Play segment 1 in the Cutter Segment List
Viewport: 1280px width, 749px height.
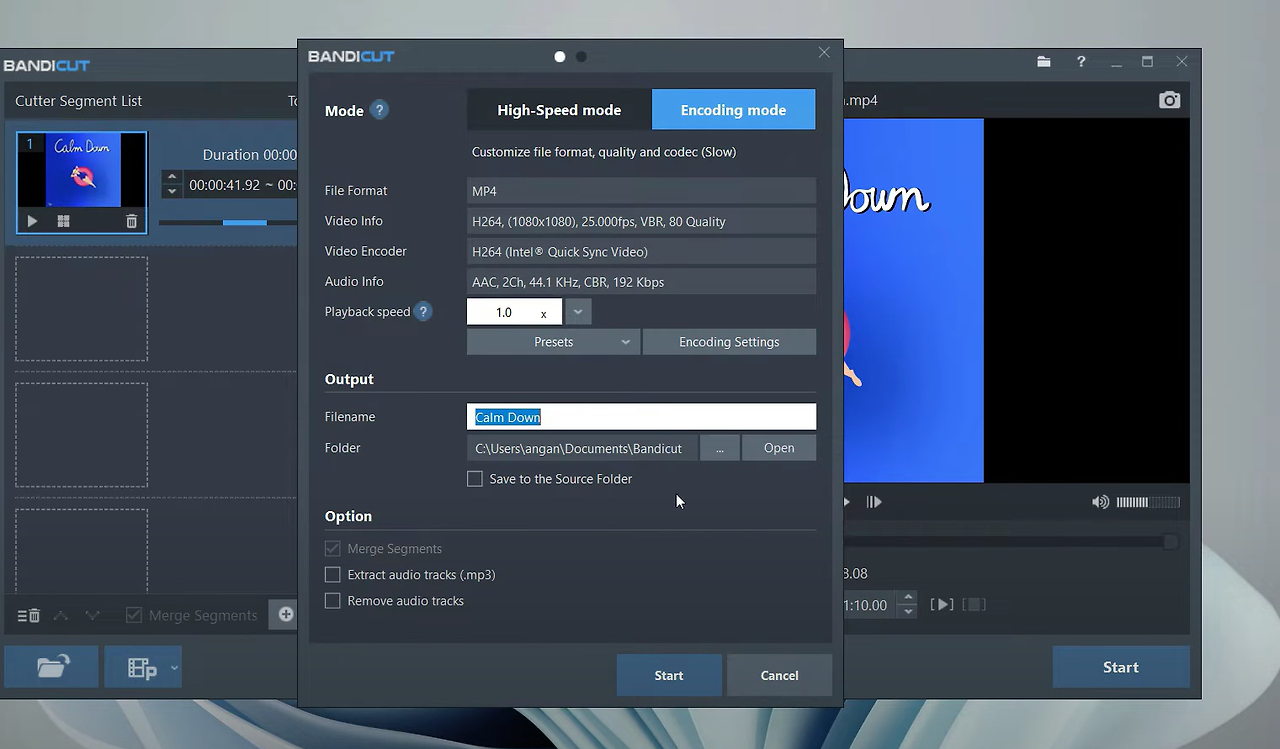pos(32,221)
